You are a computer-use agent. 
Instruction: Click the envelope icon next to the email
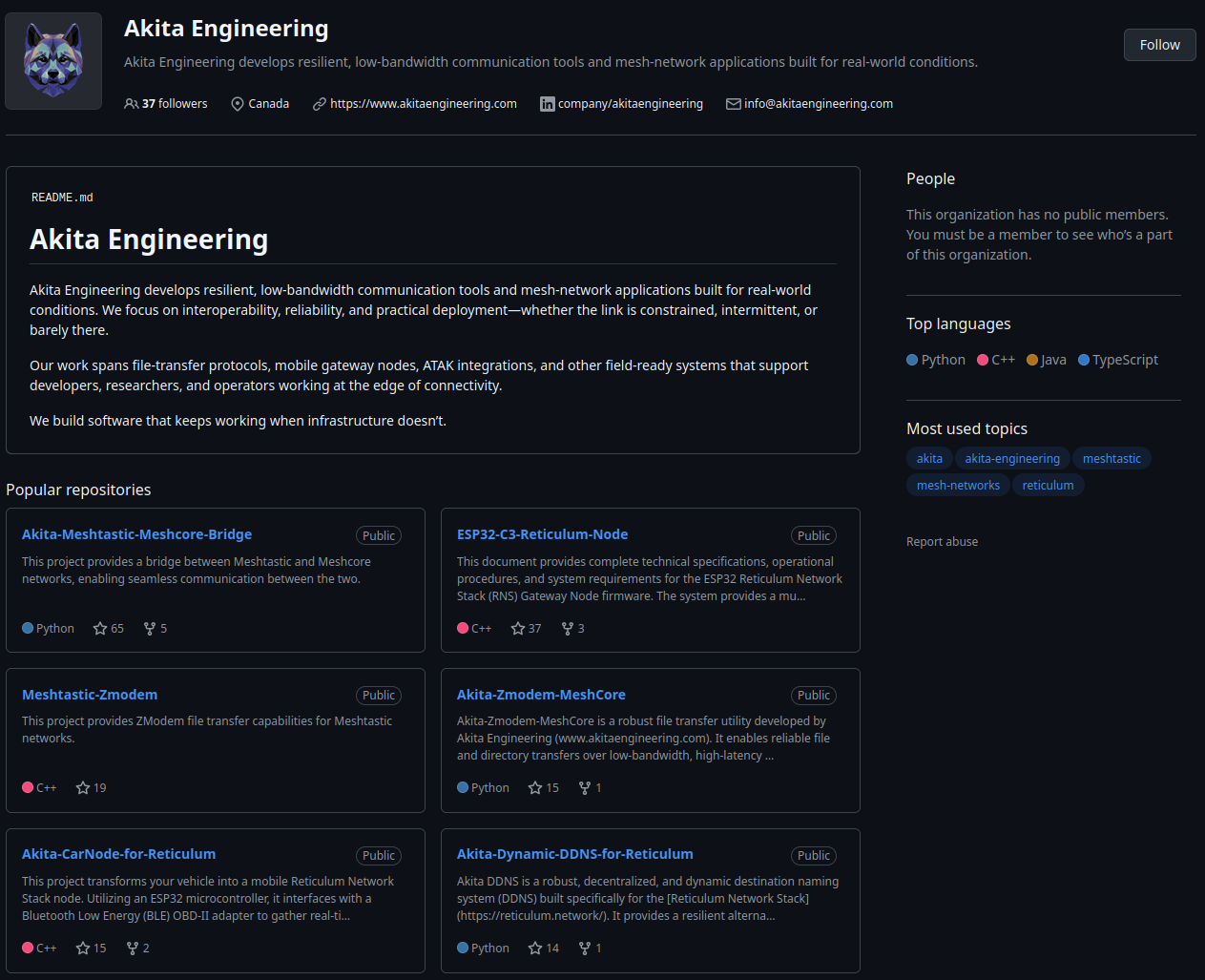pos(733,104)
